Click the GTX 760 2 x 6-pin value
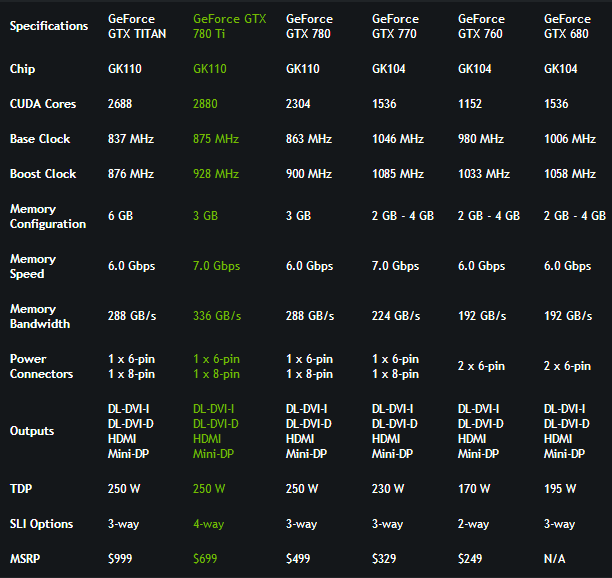Viewport: 612px width, 578px height. click(481, 366)
